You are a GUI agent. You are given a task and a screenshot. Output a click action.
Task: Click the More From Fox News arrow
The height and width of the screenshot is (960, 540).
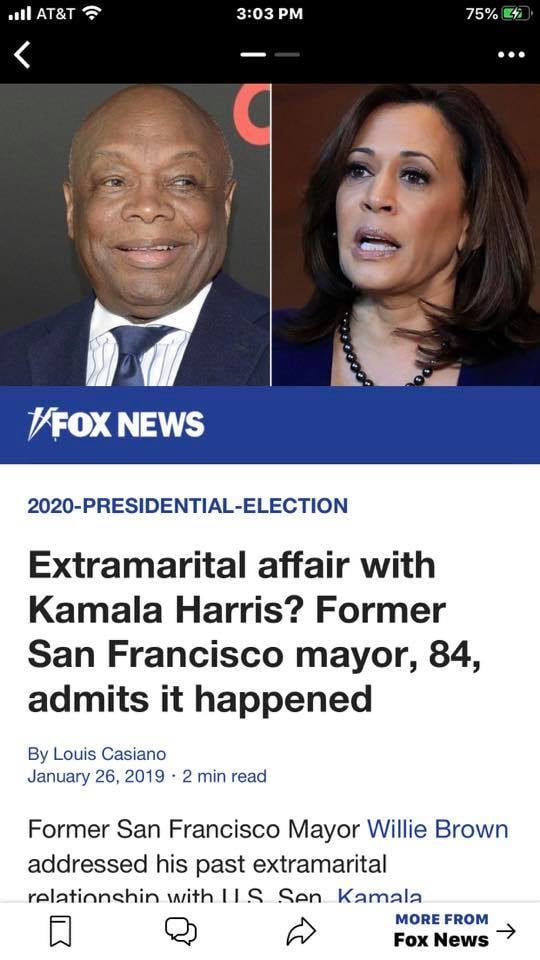click(x=506, y=931)
